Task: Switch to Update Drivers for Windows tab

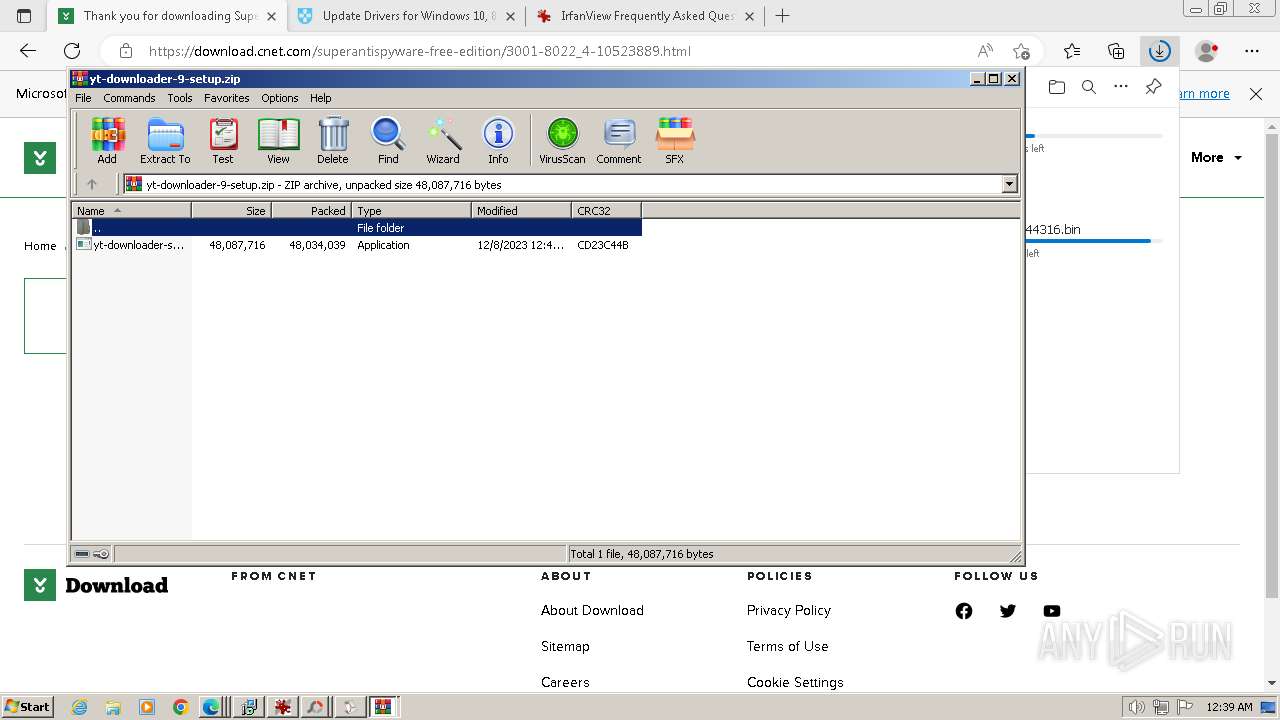Action: point(408,16)
